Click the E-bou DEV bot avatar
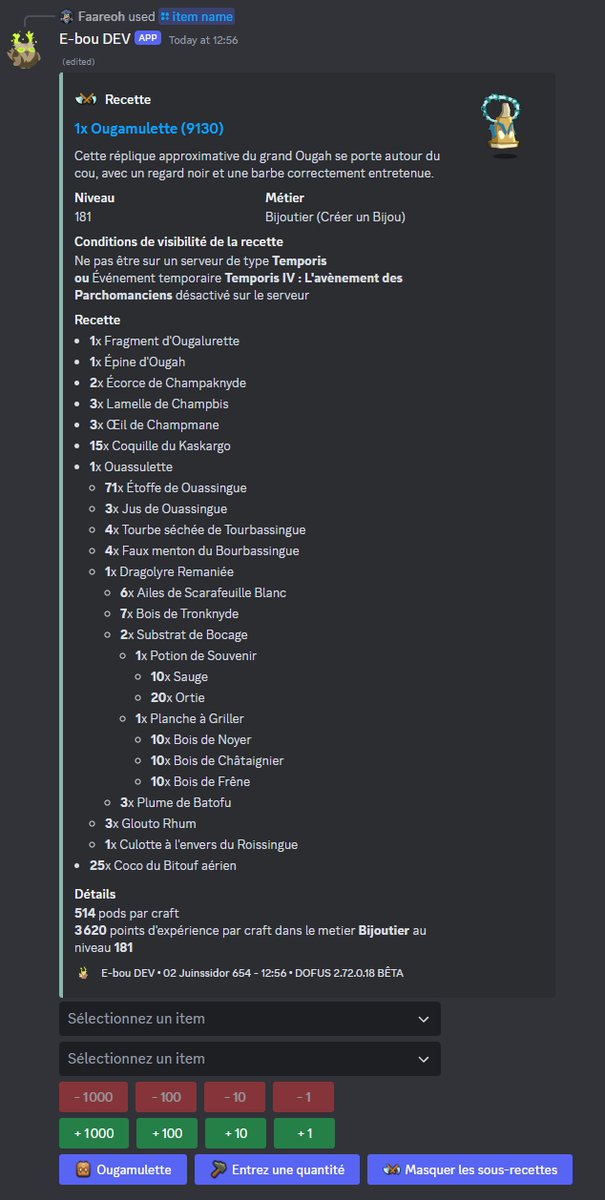Viewport: 605px width, 1200px height. click(24, 49)
